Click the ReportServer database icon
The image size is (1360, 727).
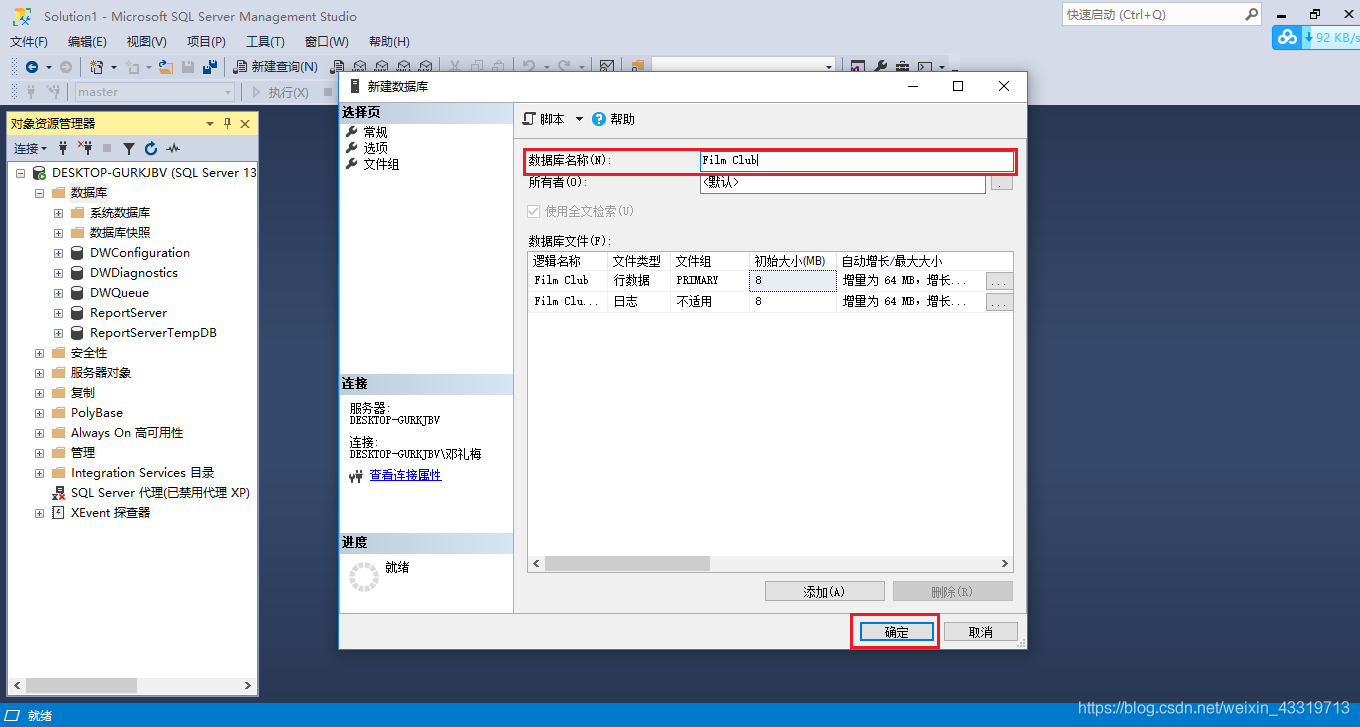pyautogui.click(x=77, y=313)
